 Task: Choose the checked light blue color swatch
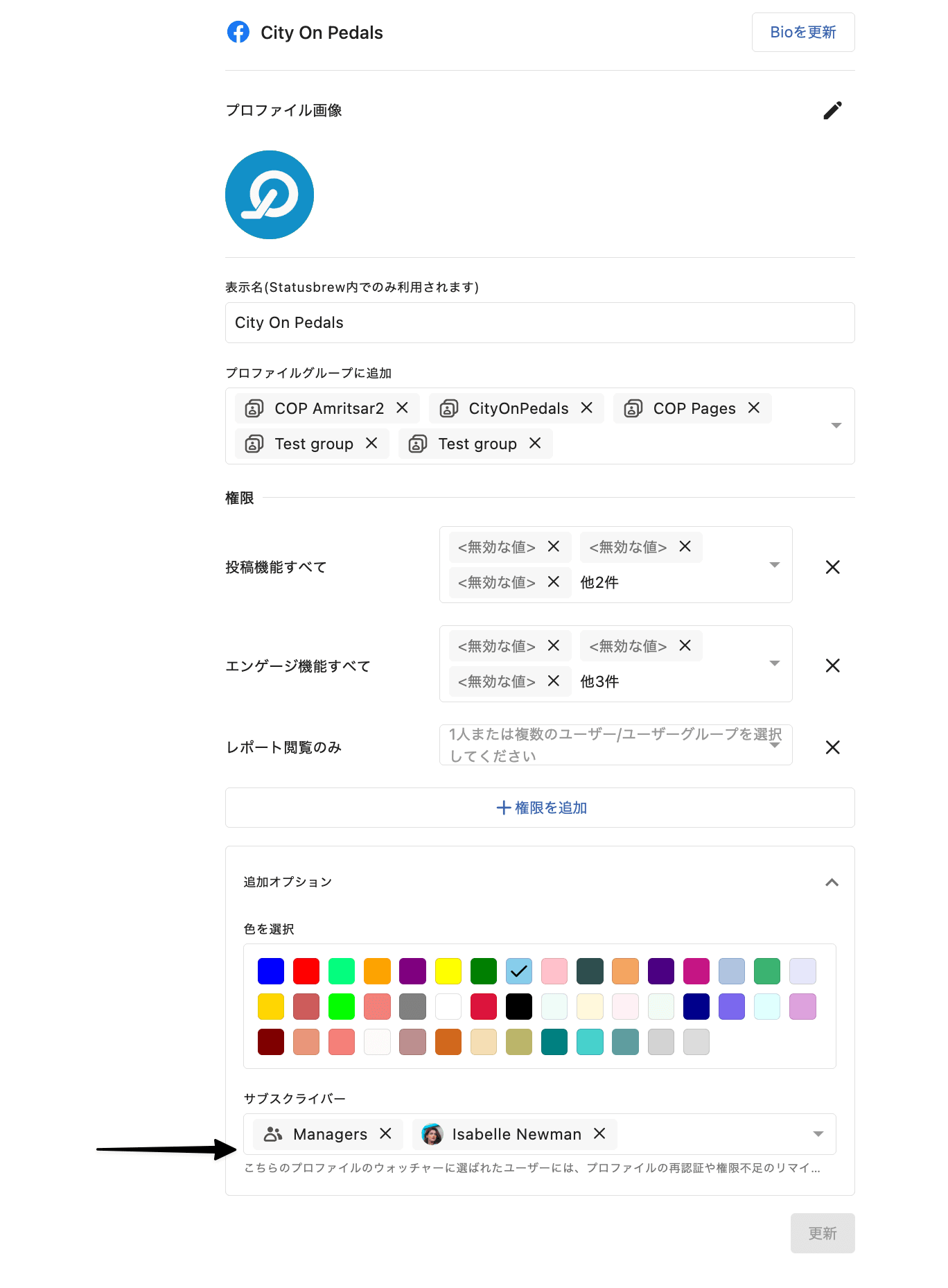518,971
